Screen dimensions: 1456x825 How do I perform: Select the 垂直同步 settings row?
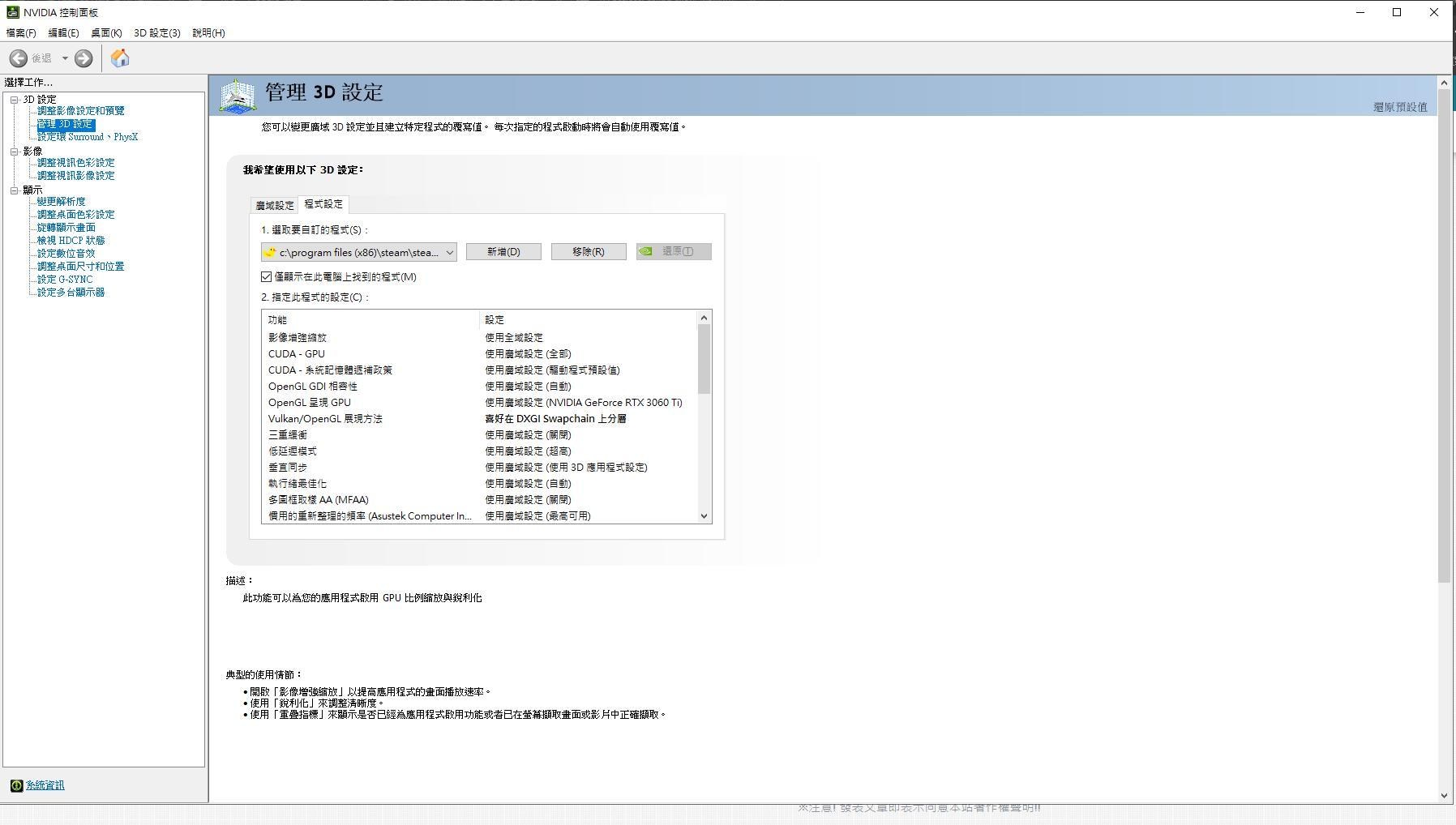pos(479,468)
